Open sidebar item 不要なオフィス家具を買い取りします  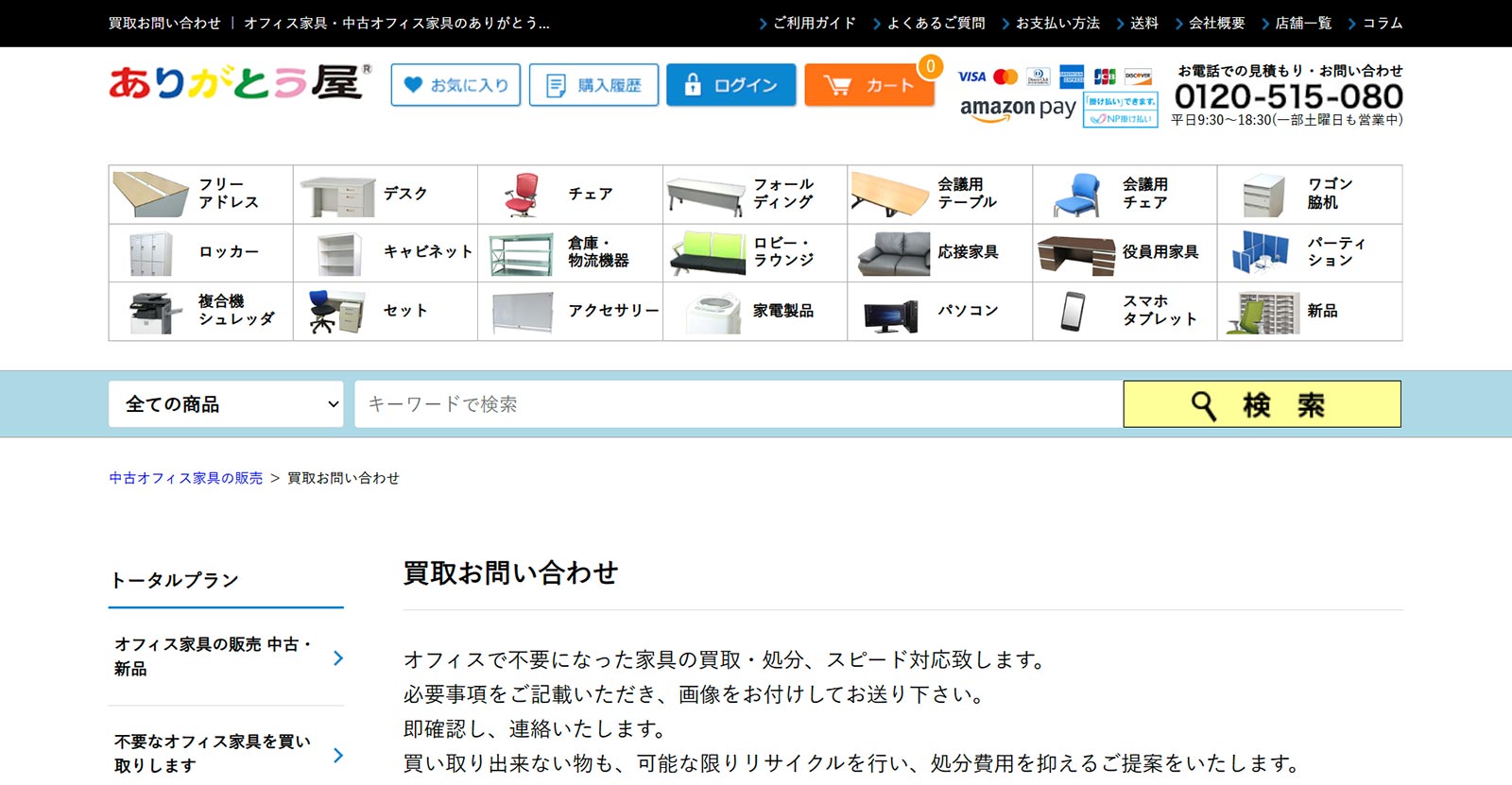tap(226, 754)
